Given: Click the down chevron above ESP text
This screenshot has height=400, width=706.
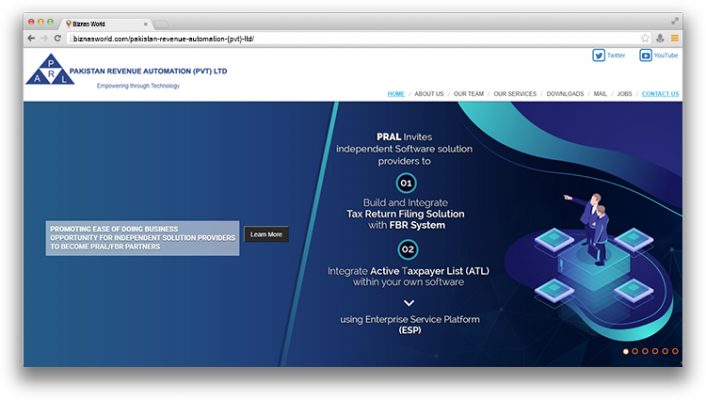Looking at the screenshot, I should 408,302.
